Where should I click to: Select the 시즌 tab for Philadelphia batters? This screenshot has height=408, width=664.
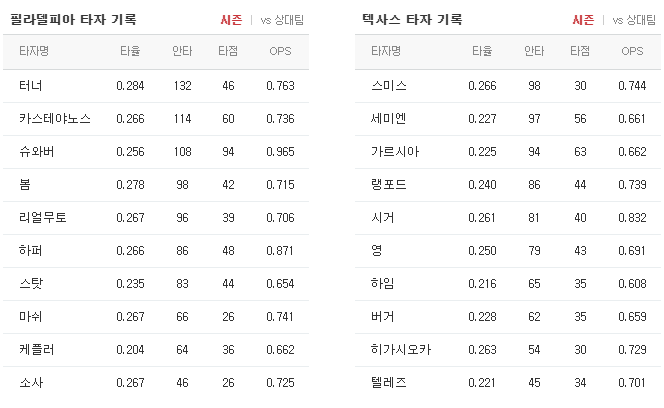pyautogui.click(x=231, y=20)
